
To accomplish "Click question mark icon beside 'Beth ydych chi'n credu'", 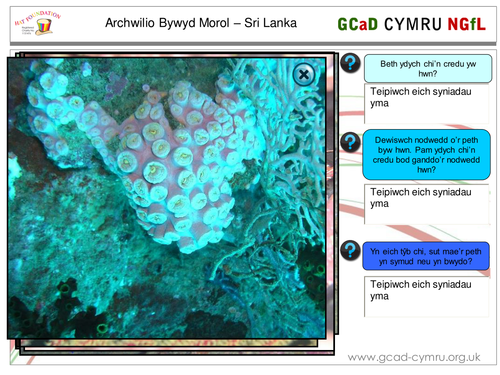I will click(350, 63).
